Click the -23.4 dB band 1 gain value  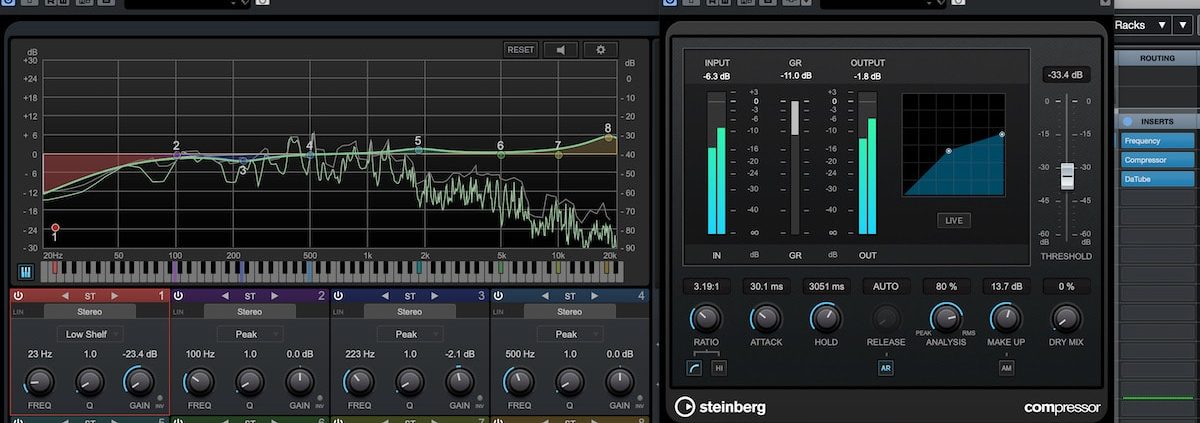click(139, 354)
